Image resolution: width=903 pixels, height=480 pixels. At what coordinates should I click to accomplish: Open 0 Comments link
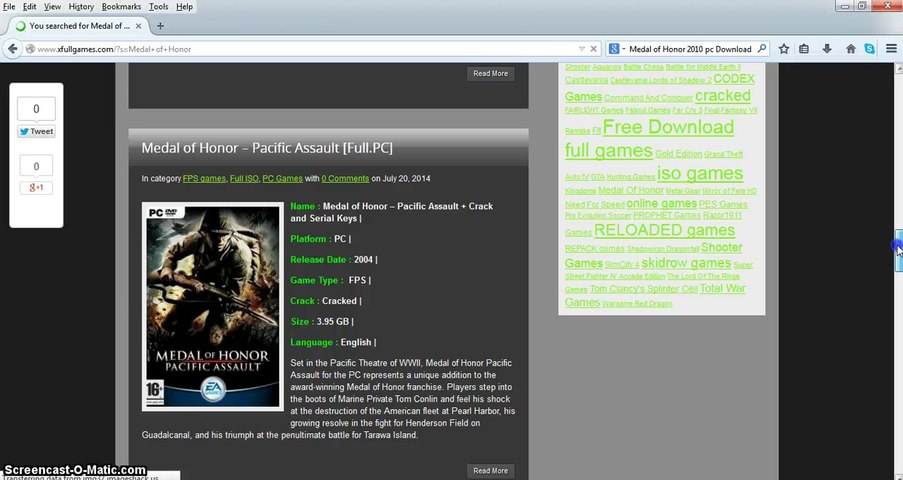pos(345,179)
